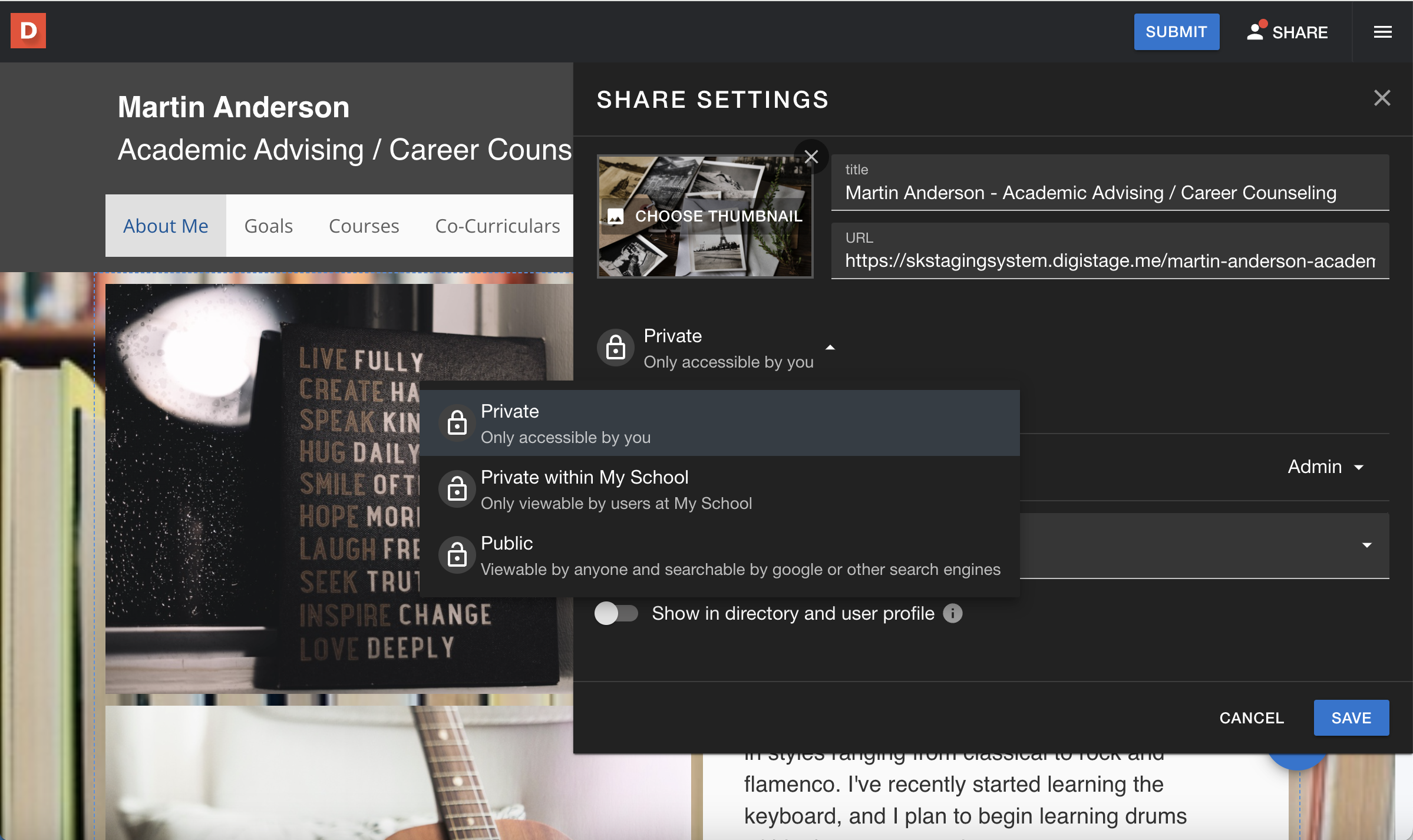
Task: Close the Share Settings panel
Action: (x=1382, y=98)
